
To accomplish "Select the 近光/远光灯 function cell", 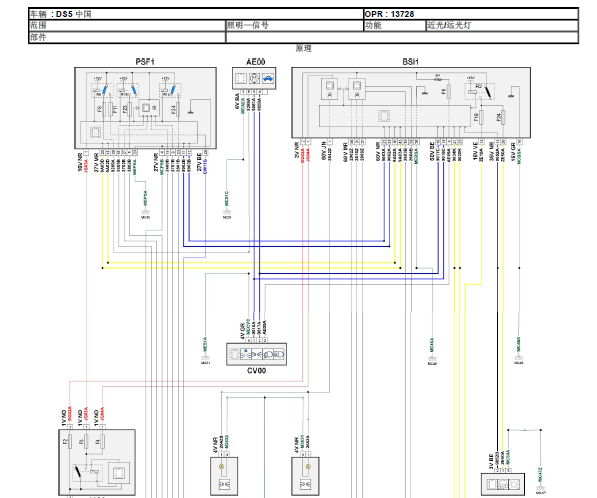I will pos(502,26).
